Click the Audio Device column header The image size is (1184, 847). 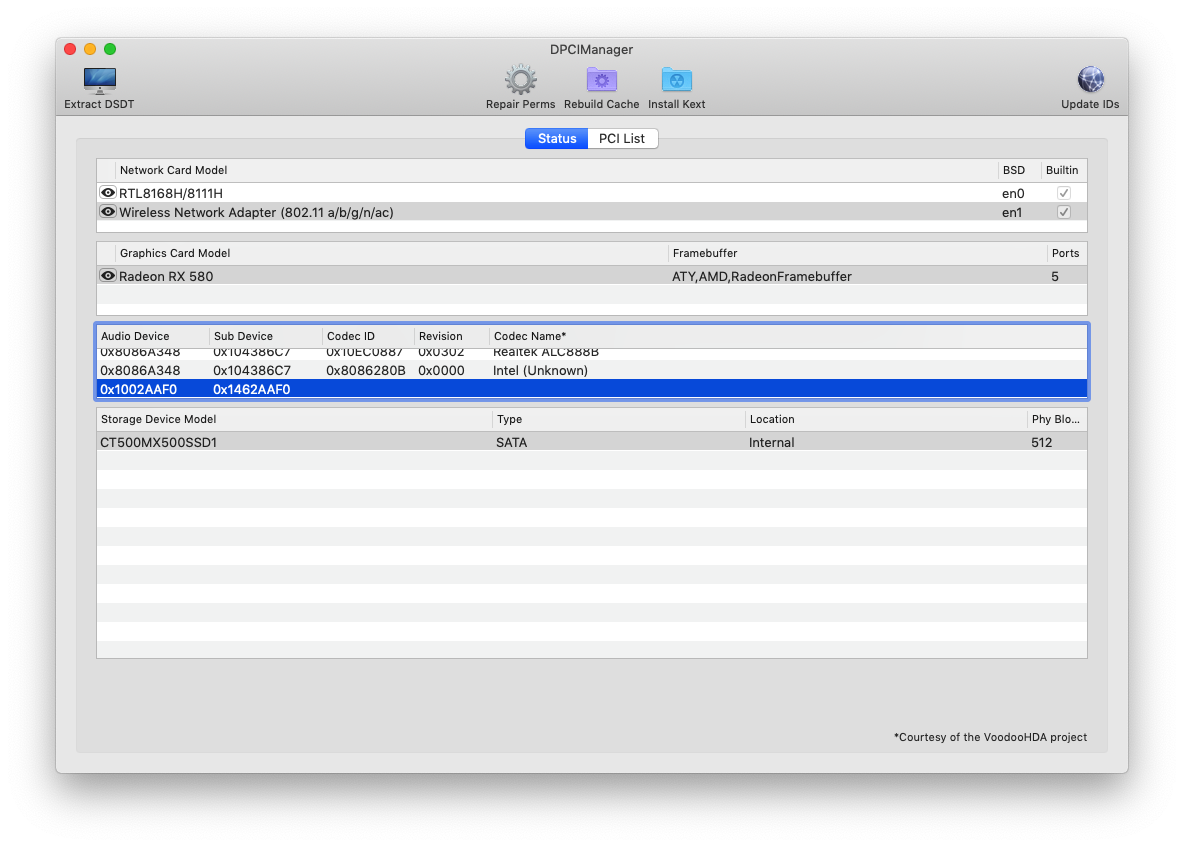click(153, 336)
